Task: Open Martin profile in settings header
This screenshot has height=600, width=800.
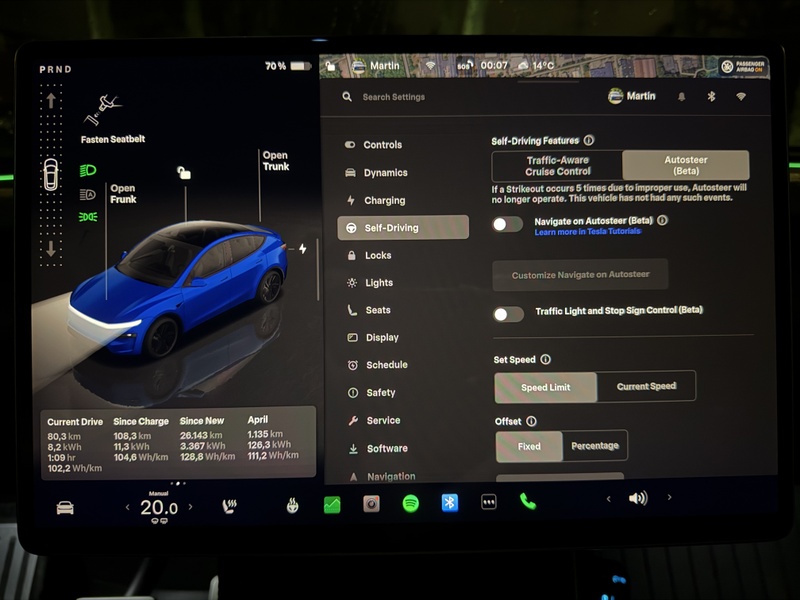Action: tap(632, 96)
